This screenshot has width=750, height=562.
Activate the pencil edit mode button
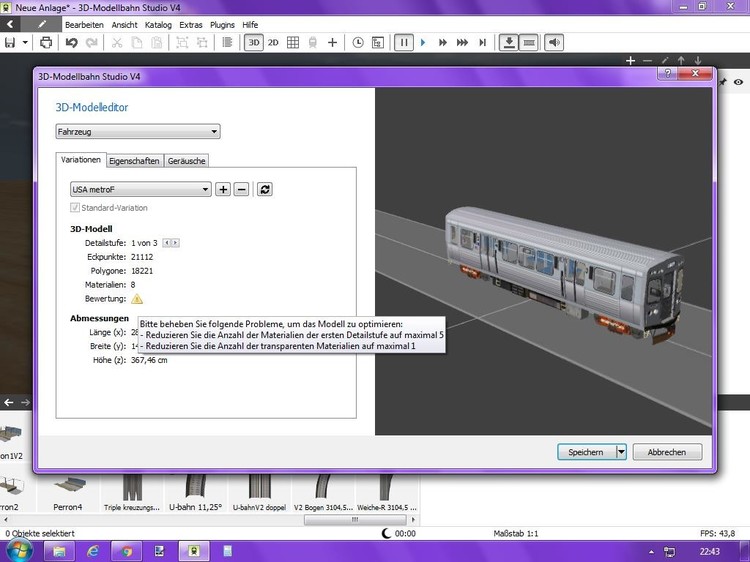point(42,24)
